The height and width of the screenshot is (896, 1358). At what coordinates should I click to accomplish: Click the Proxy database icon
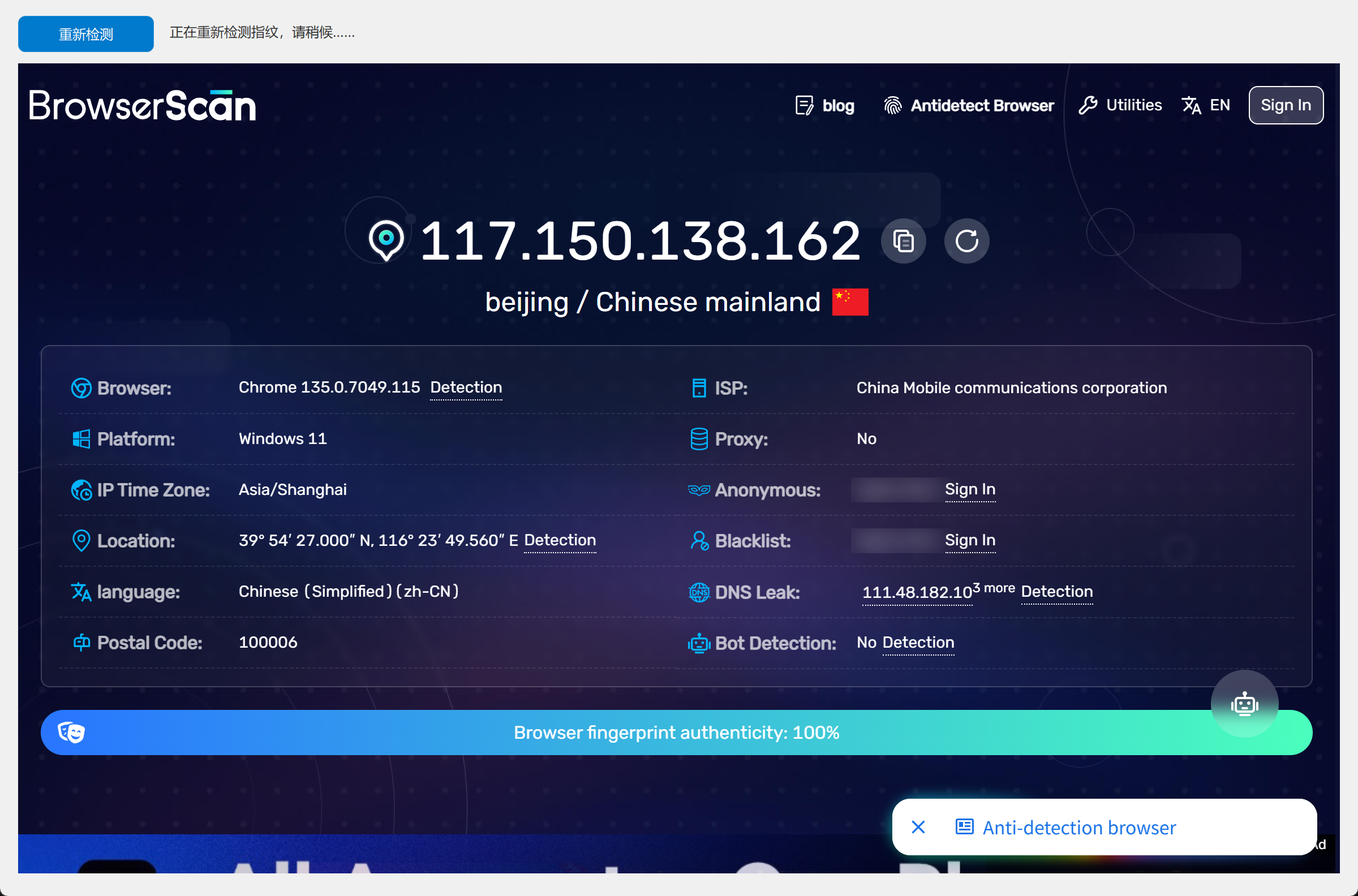pos(699,439)
